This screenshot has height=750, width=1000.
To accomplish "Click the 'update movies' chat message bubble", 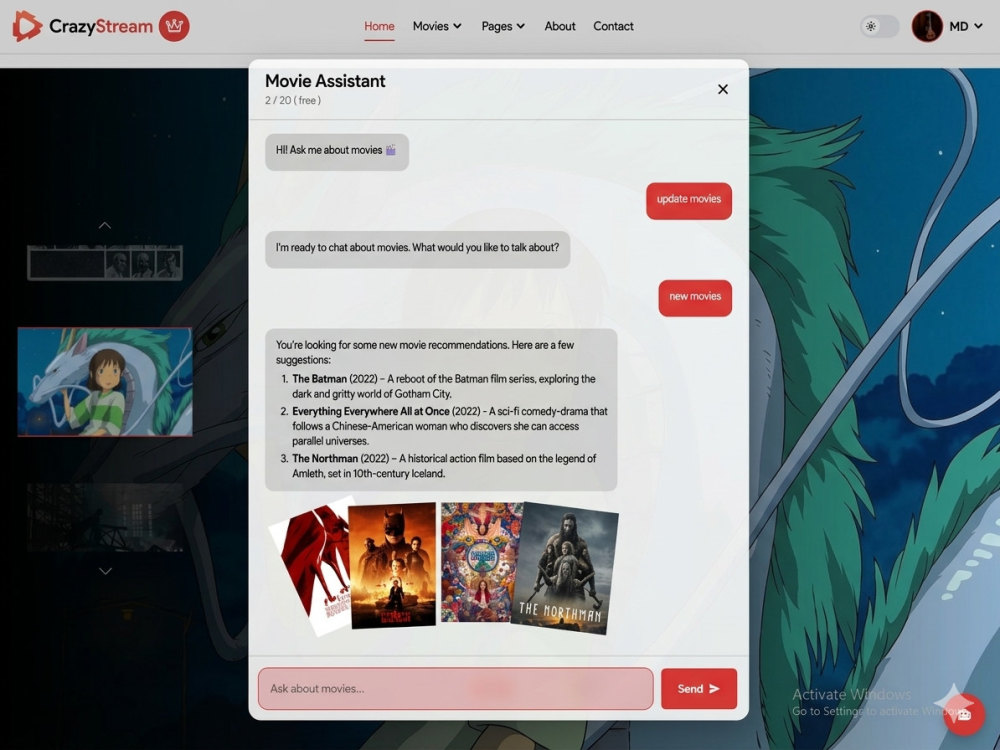I will [x=689, y=200].
